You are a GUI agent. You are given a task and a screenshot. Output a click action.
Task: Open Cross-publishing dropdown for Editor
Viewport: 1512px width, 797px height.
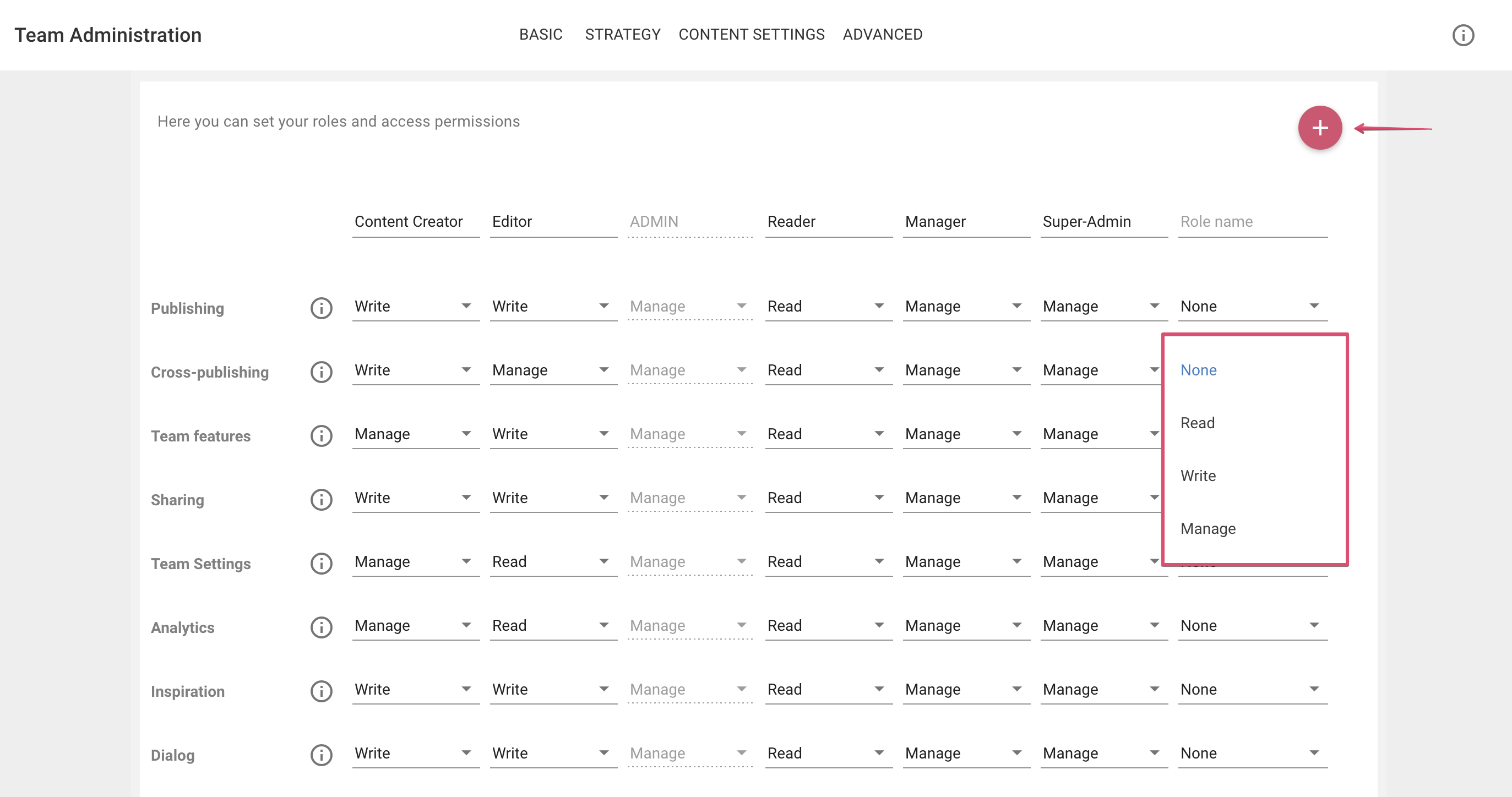pos(553,370)
